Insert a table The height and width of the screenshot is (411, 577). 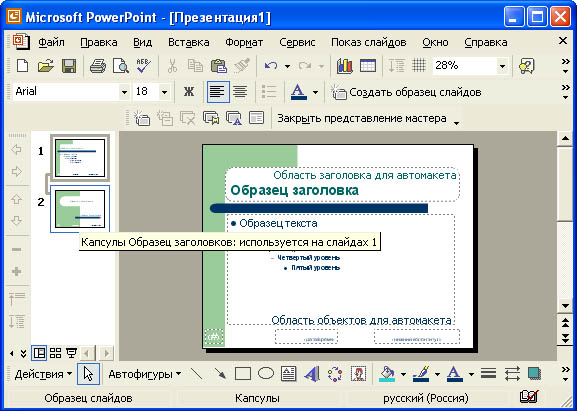point(368,66)
